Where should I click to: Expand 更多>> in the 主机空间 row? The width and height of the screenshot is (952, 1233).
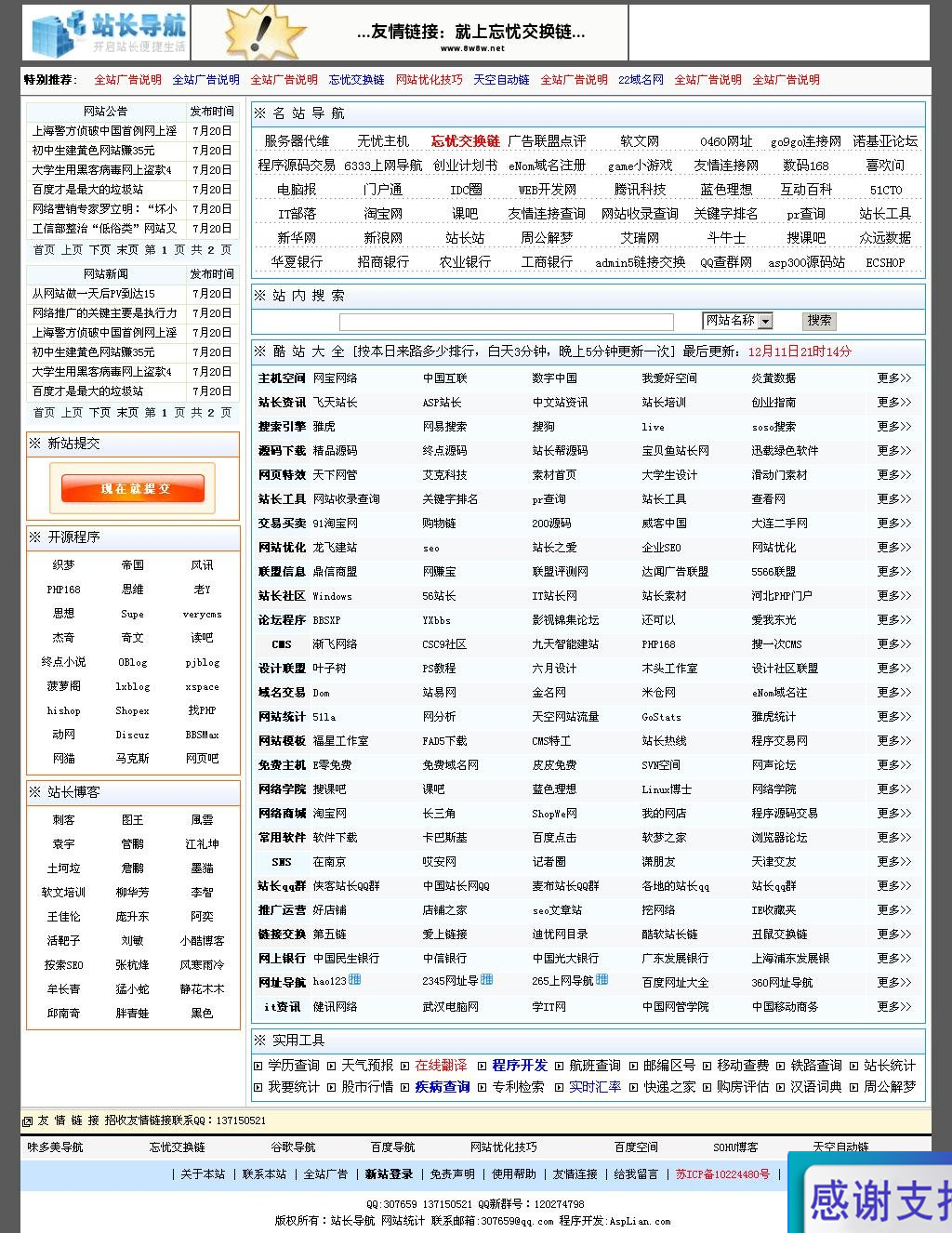[893, 378]
